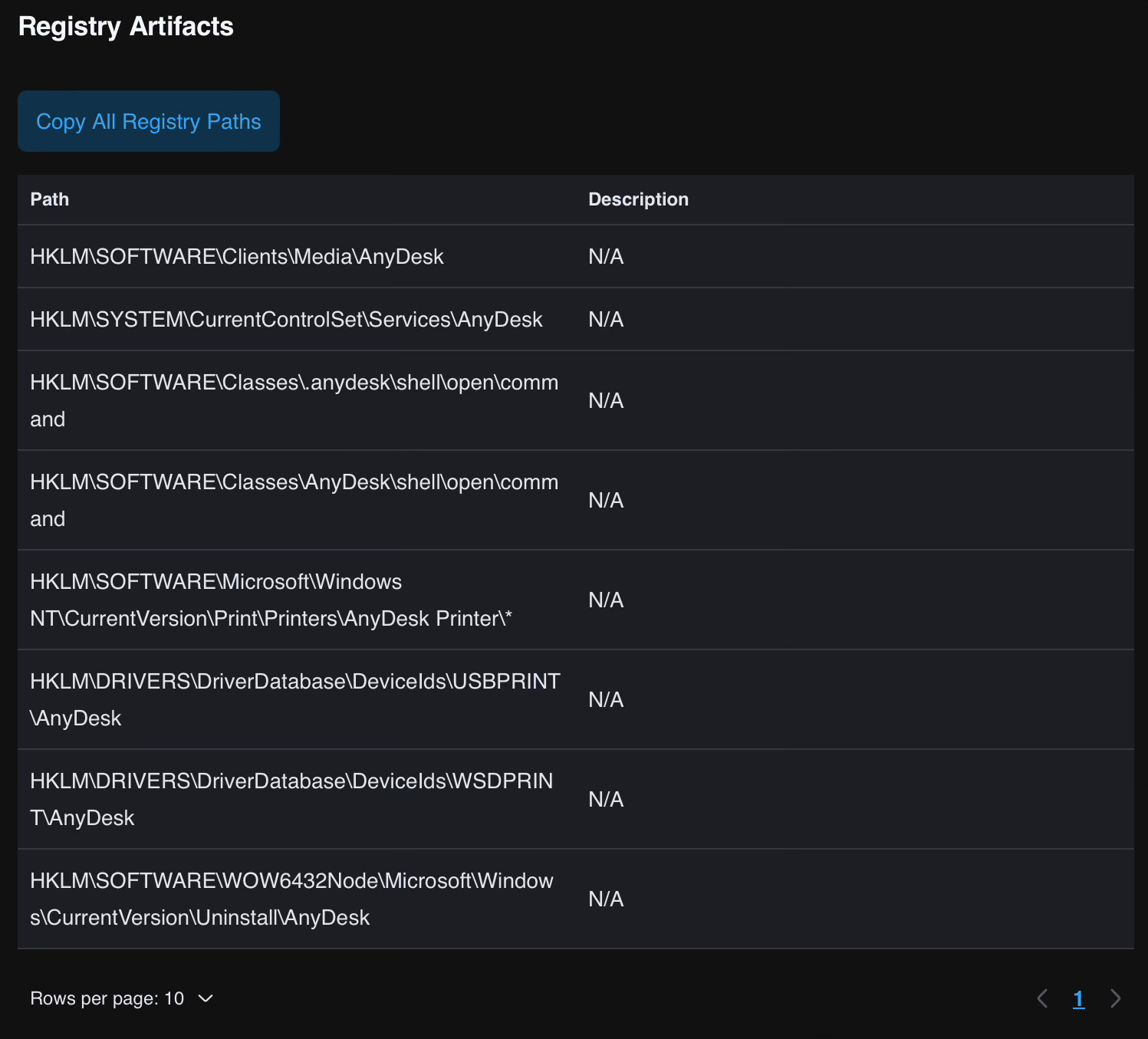The image size is (1148, 1039).
Task: Click N/A description for AnyDesk Printer row
Action: [x=606, y=600]
